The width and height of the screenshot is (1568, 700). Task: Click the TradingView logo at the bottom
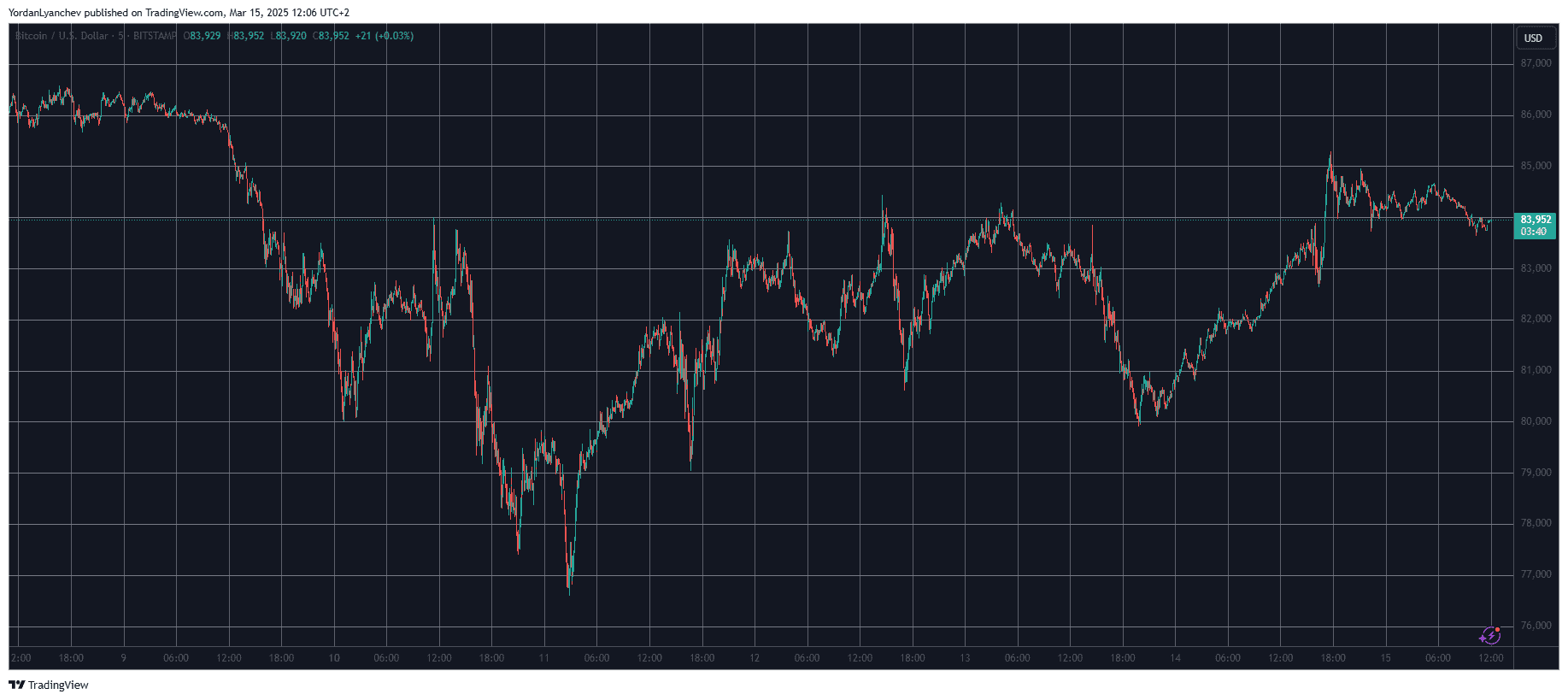pyautogui.click(x=49, y=685)
